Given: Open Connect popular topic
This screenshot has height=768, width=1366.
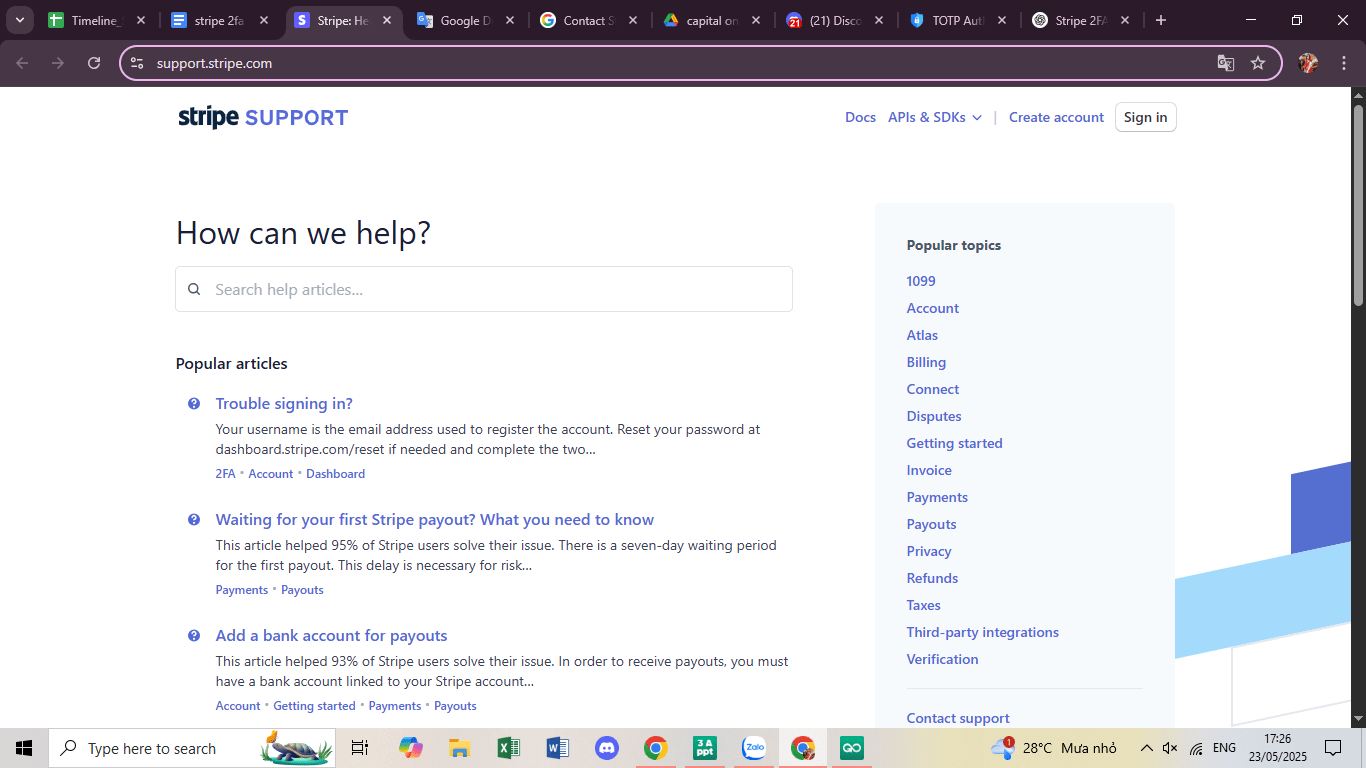Looking at the screenshot, I should tap(933, 389).
